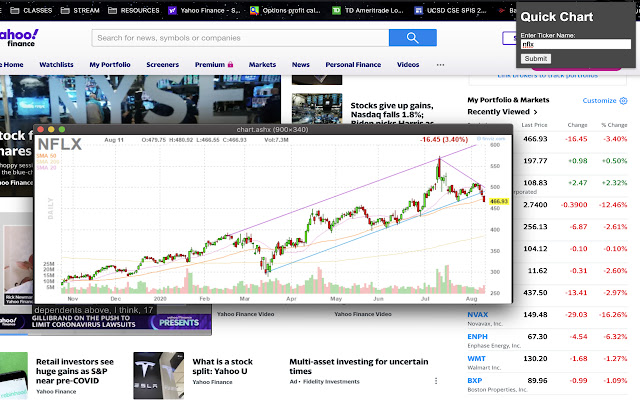Image resolution: width=640 pixels, height=400 pixels.
Task: Click the Premium lock icon
Action: (230, 64)
